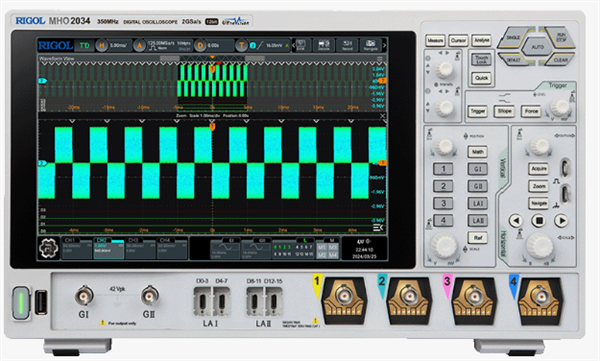This screenshot has height=361, width=600.
Task: Show previous toolbar items with left arrow
Action: point(294,45)
